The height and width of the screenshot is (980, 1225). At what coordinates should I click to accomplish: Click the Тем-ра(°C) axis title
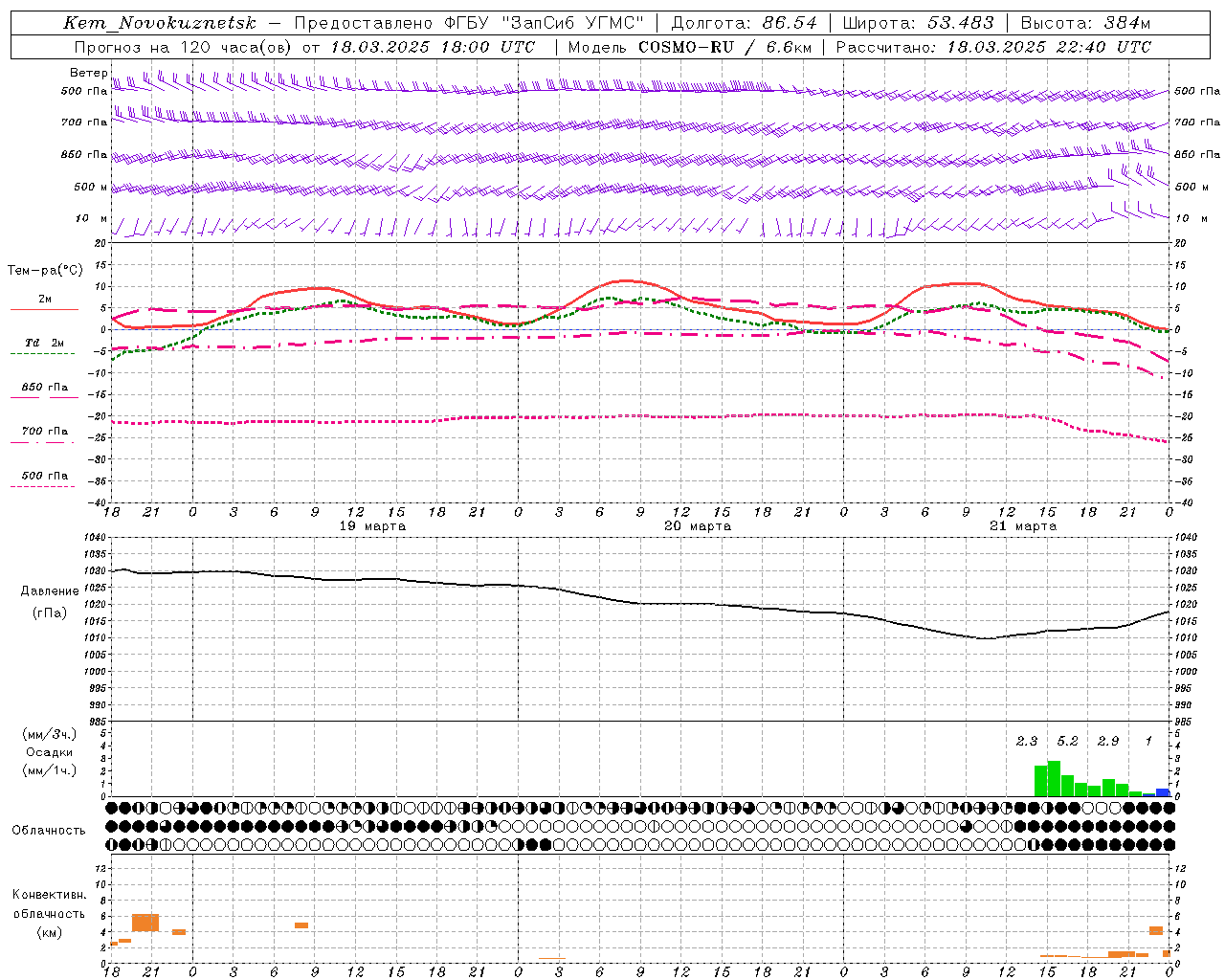(x=45, y=271)
